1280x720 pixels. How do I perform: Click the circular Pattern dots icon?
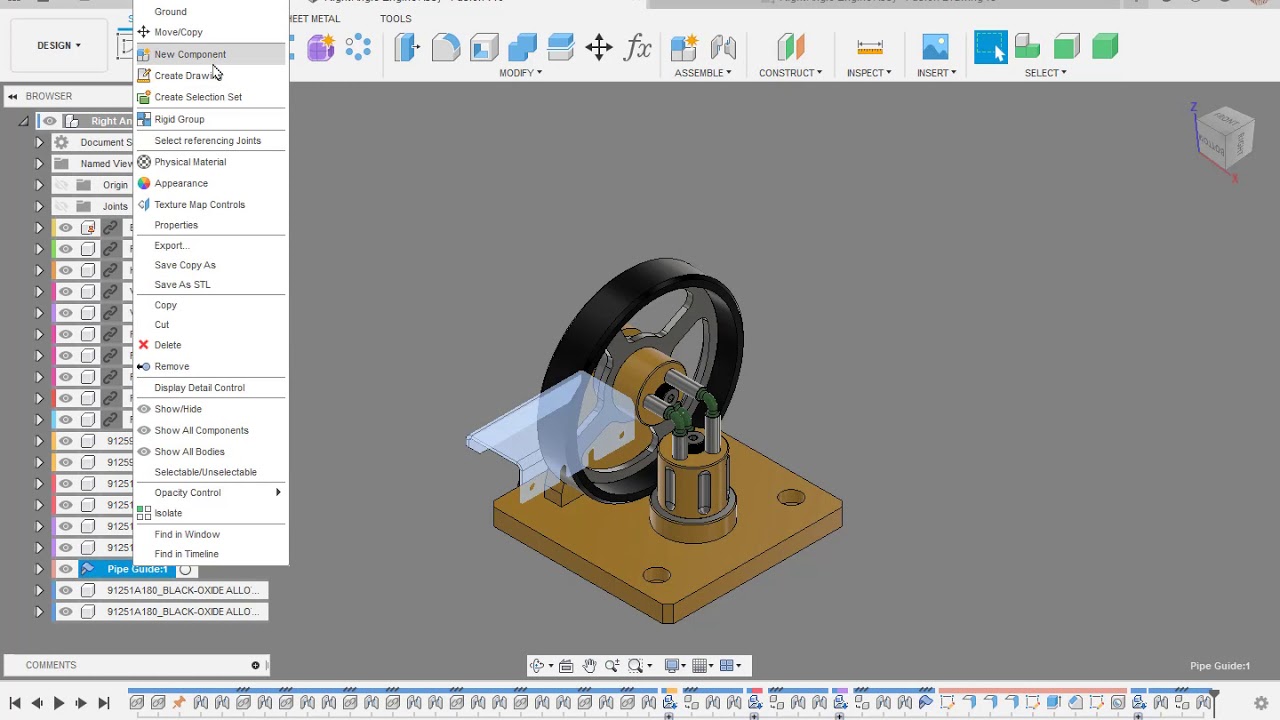pos(358,47)
